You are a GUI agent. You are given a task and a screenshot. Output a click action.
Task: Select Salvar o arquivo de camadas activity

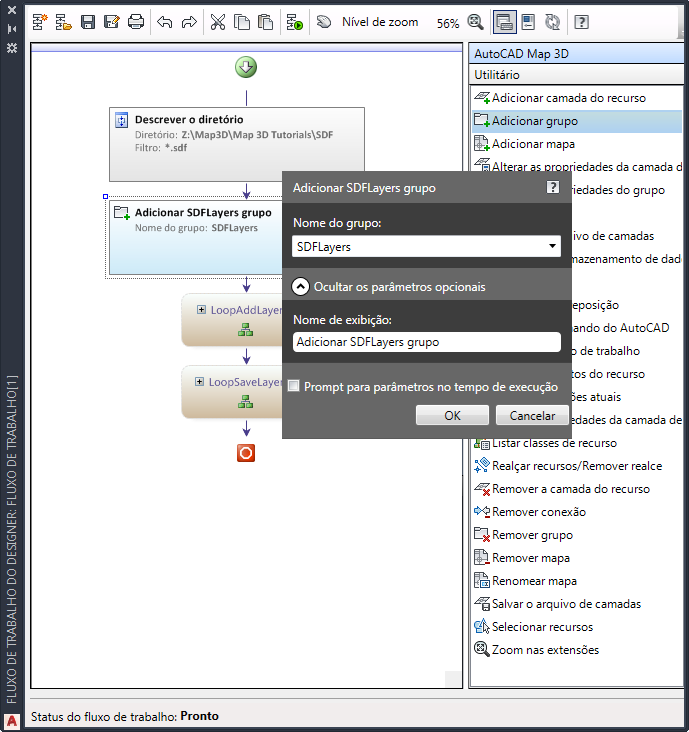pos(558,604)
